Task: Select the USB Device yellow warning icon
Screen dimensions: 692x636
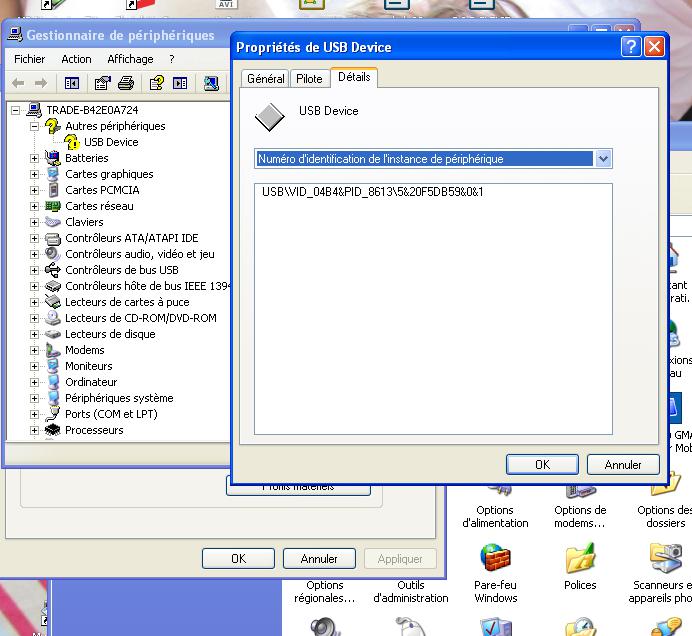Action: (x=71, y=142)
